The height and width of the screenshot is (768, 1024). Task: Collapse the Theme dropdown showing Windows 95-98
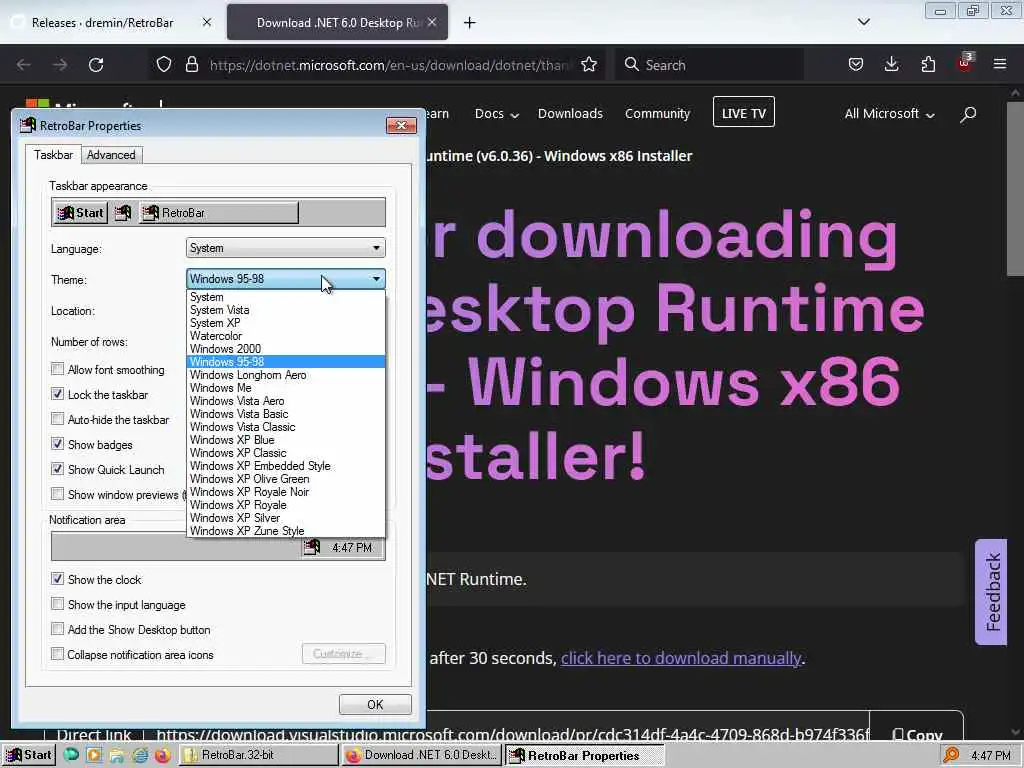285,279
